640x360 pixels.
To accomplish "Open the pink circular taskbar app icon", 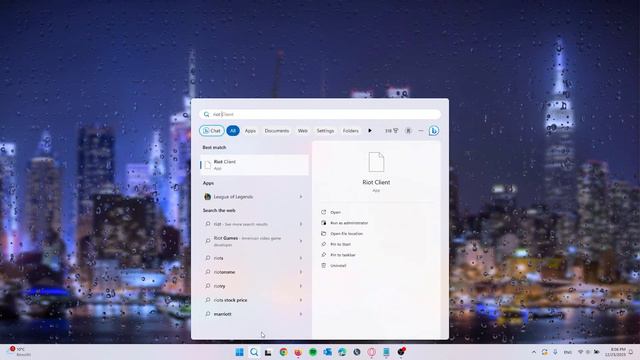I will (371, 352).
